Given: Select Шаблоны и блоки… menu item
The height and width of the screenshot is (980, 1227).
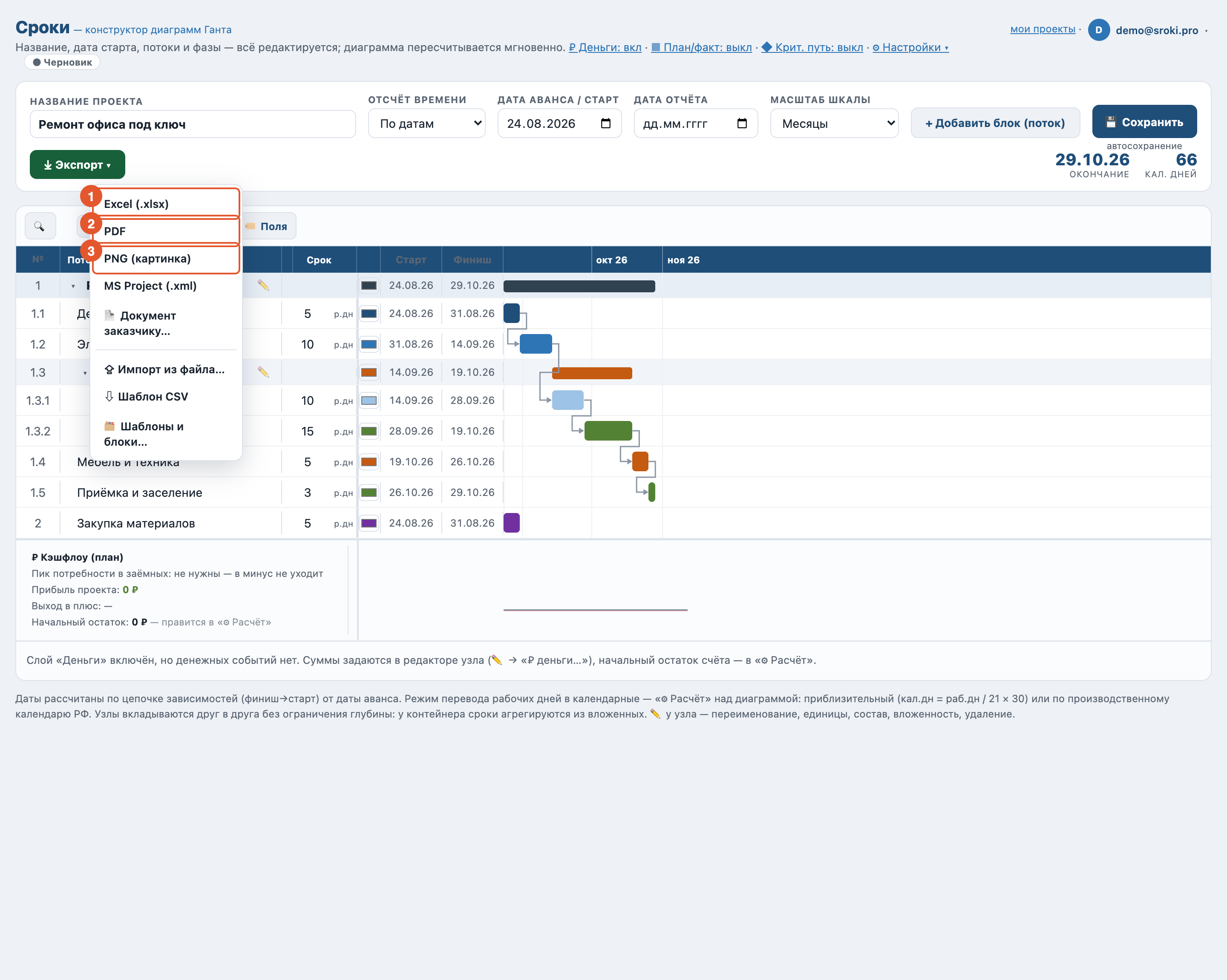Looking at the screenshot, I should pyautogui.click(x=166, y=434).
